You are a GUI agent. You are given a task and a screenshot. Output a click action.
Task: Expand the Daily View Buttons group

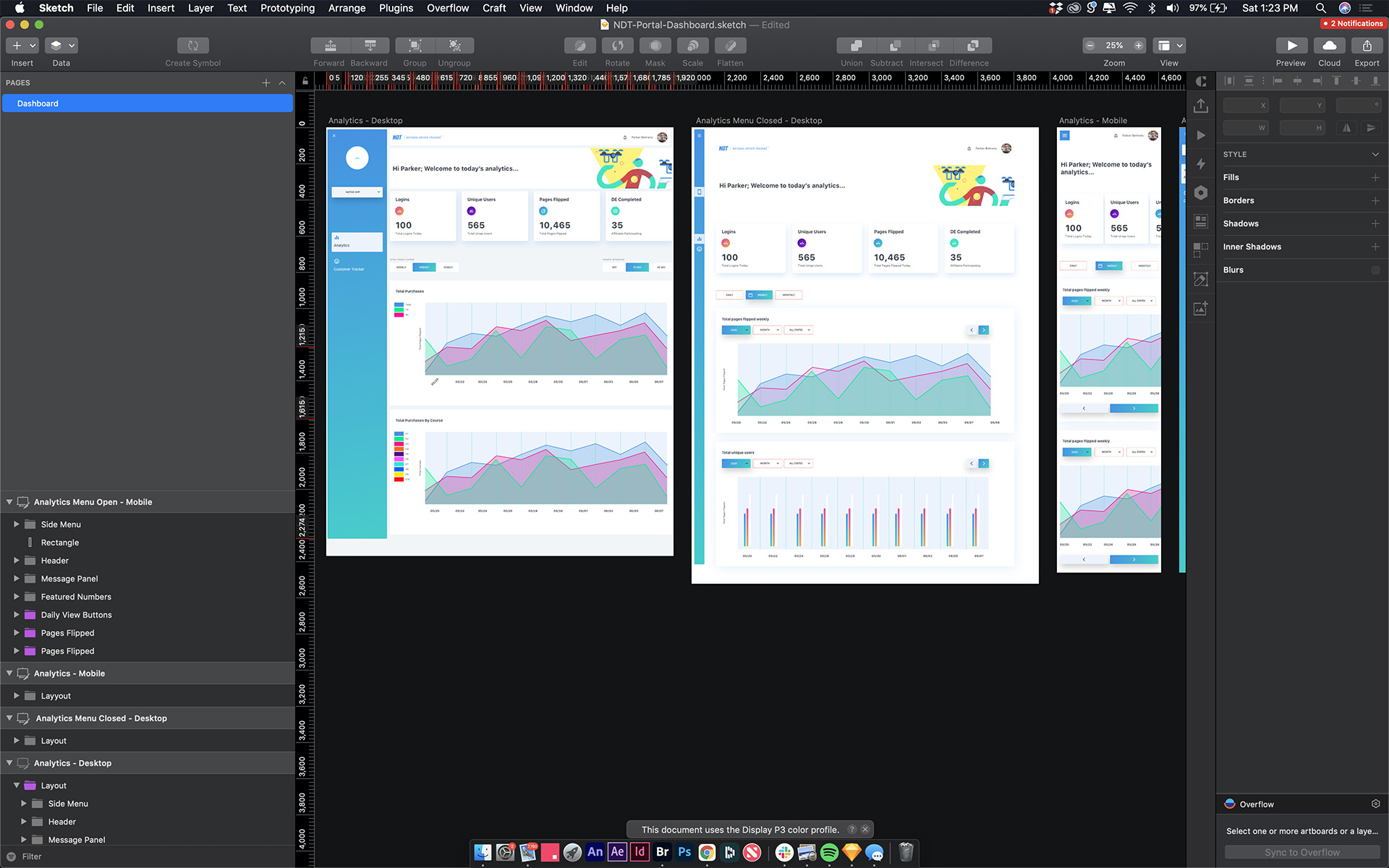pyautogui.click(x=17, y=614)
